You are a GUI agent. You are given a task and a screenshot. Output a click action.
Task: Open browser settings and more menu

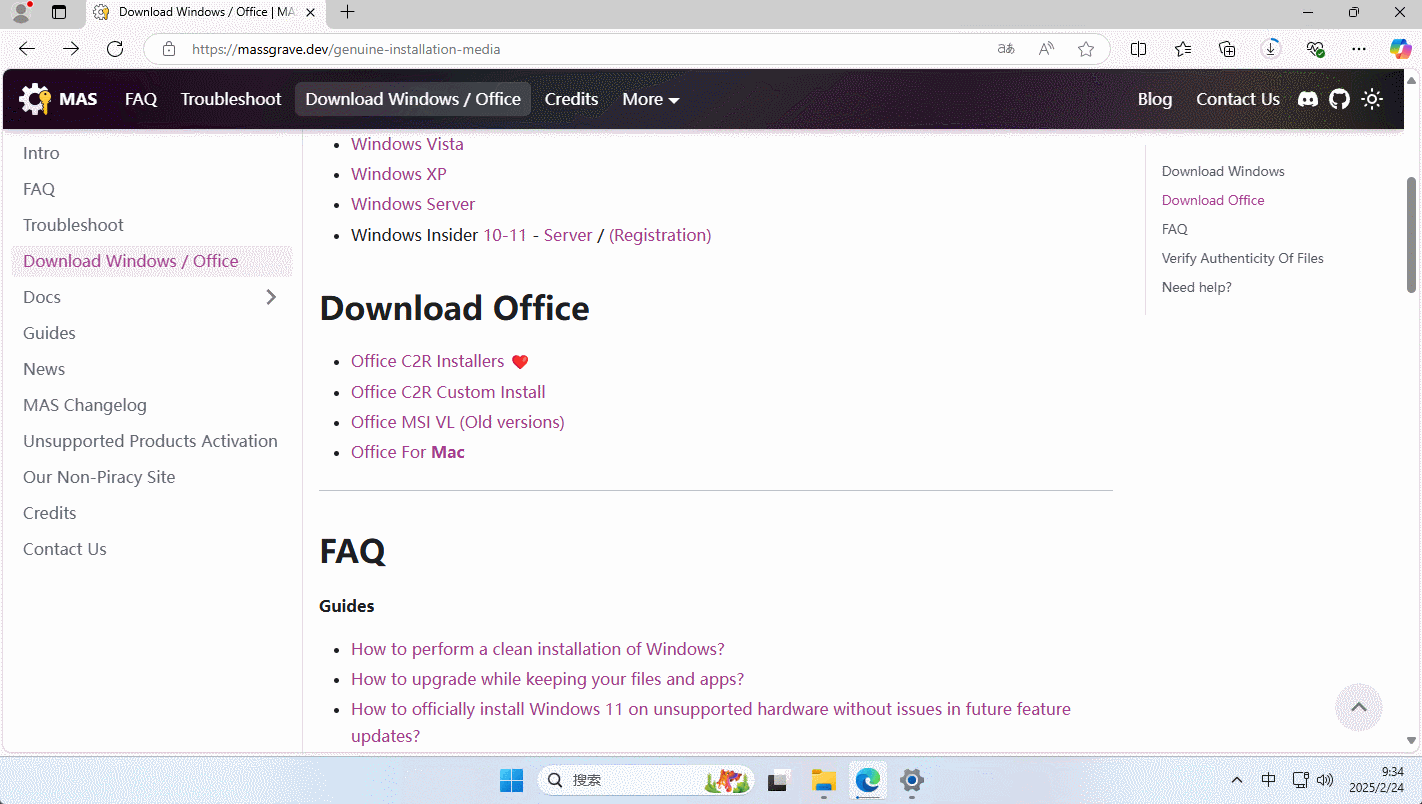(1358, 49)
